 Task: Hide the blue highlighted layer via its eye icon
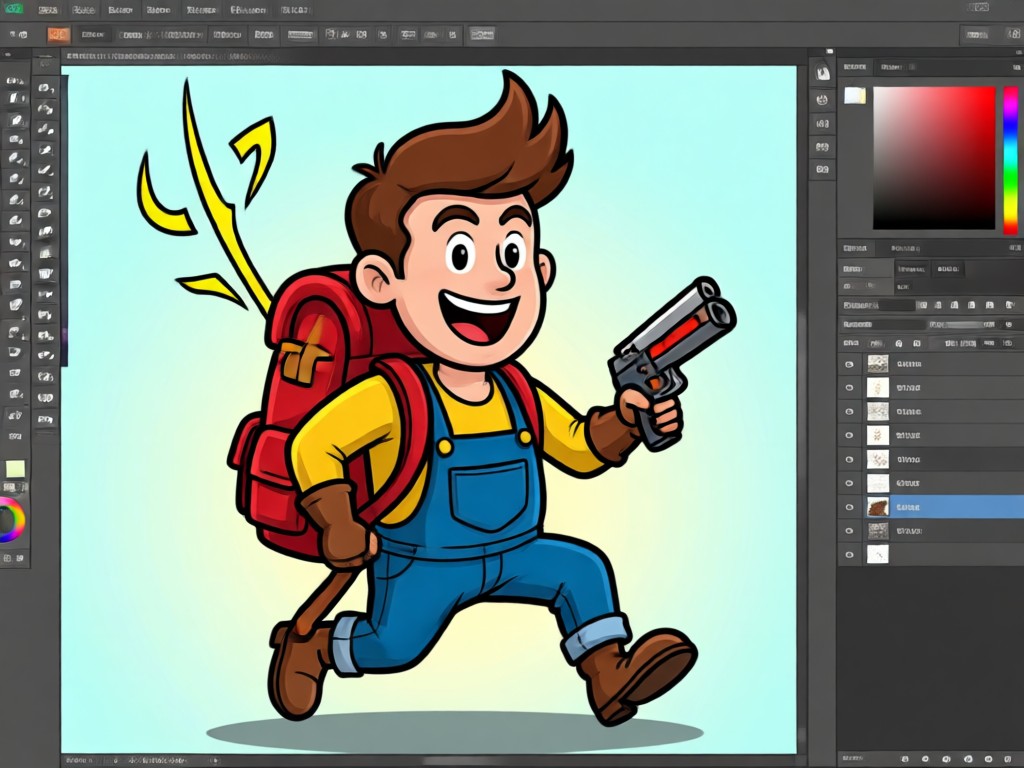coord(849,507)
